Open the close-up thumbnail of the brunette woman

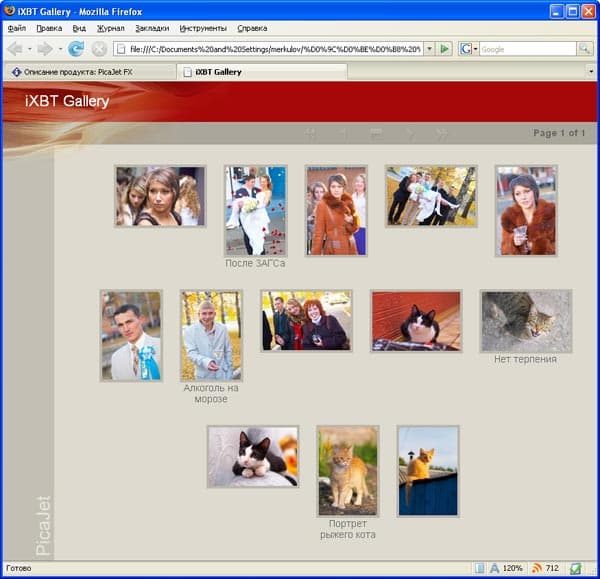[x=160, y=196]
